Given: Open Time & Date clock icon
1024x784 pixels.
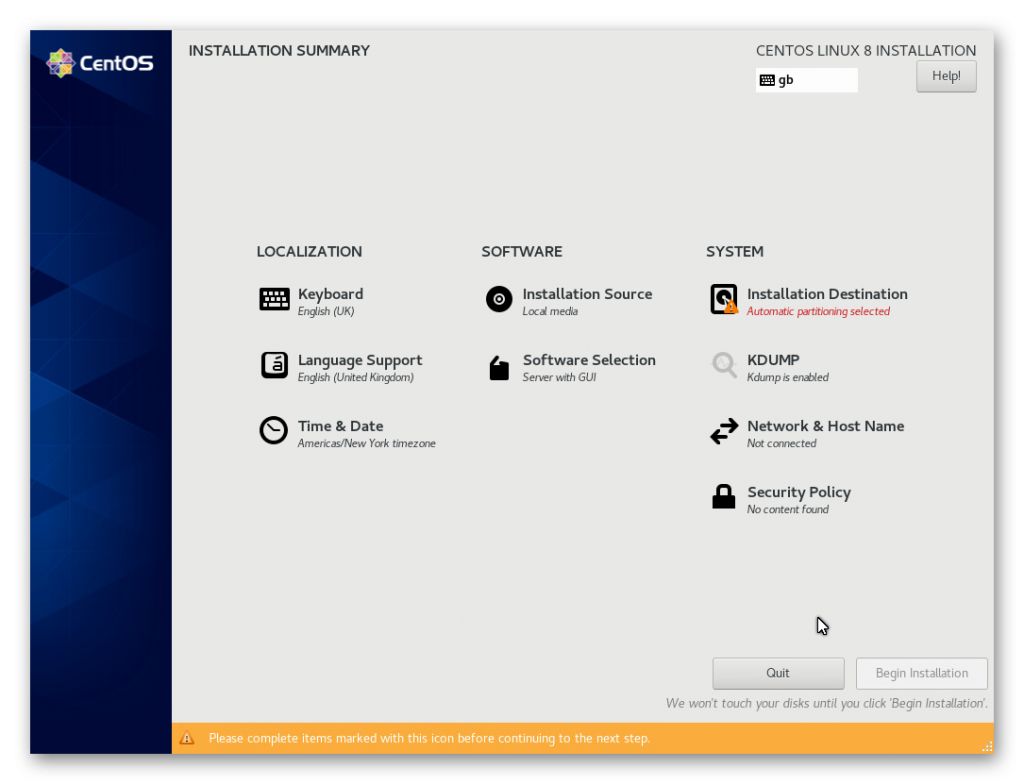Looking at the screenshot, I should [x=274, y=431].
